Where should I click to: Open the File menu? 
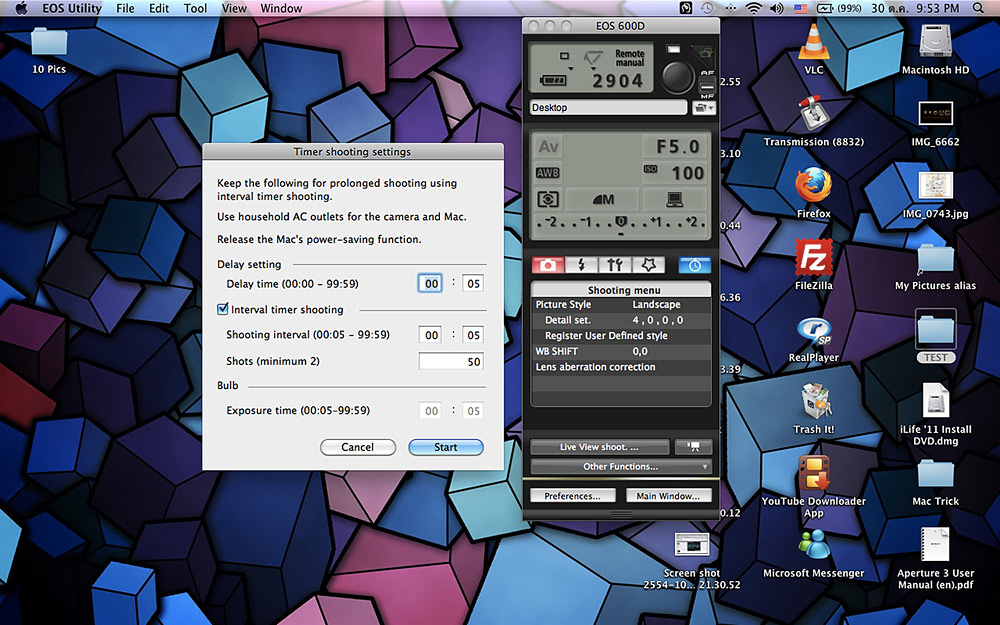tap(125, 8)
